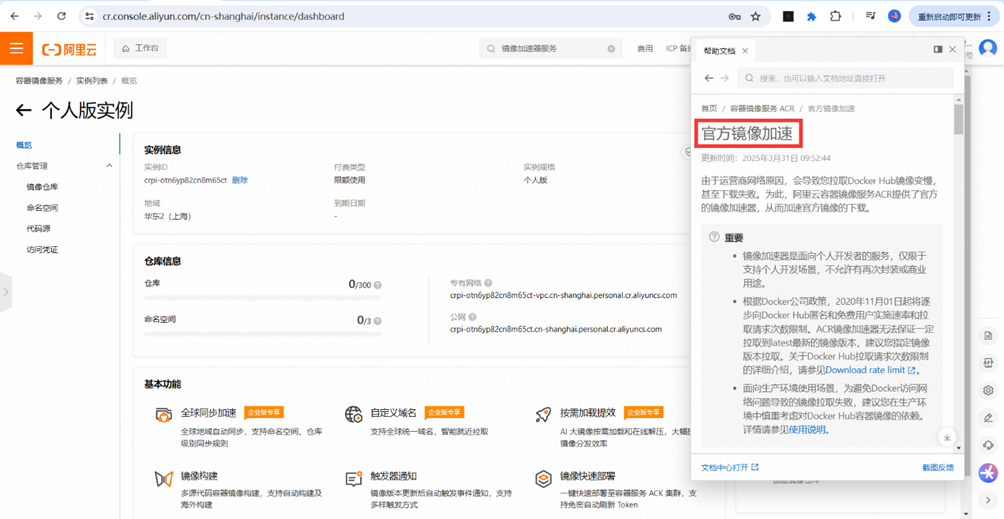Viewport: 1004px width, 519px height.
Task: Click 重新启动即可更新 update button
Action: (949, 17)
